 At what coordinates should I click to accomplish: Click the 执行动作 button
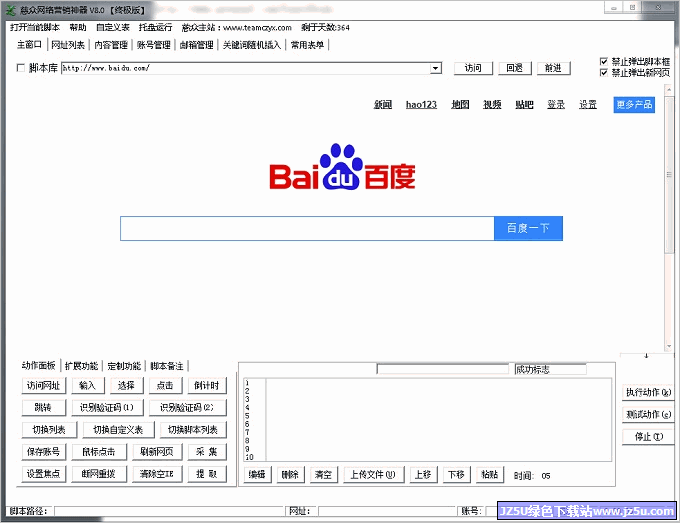coord(648,392)
